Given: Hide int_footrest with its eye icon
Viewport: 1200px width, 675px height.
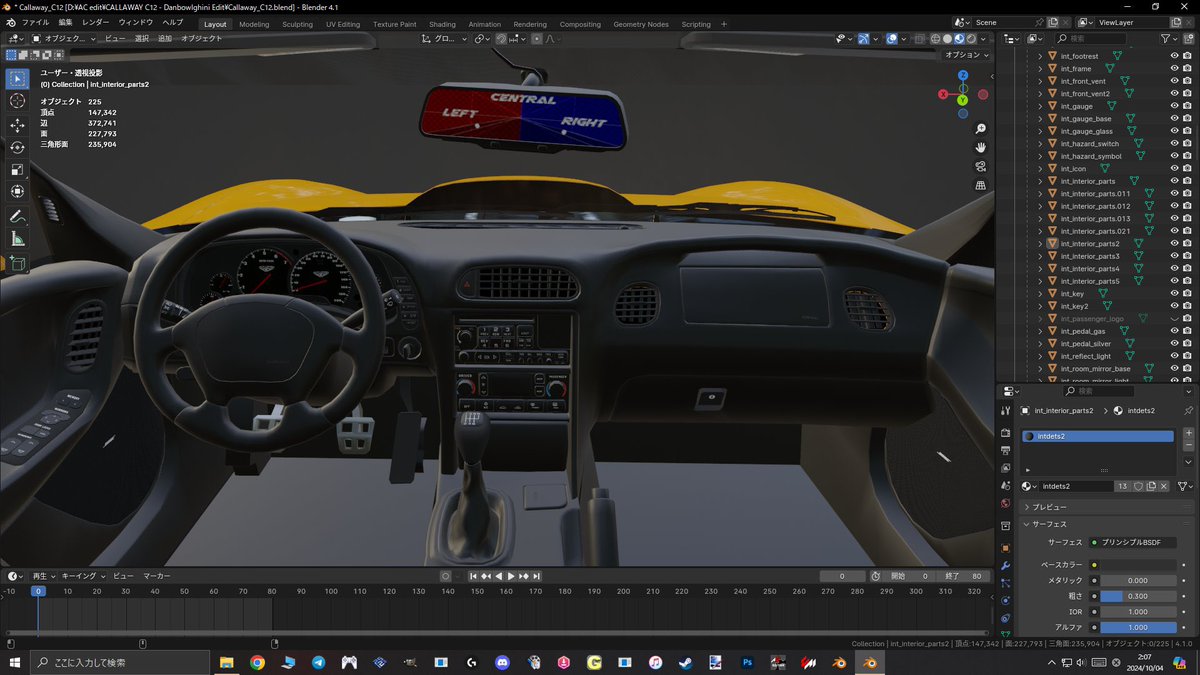Looking at the screenshot, I should coord(1175,56).
